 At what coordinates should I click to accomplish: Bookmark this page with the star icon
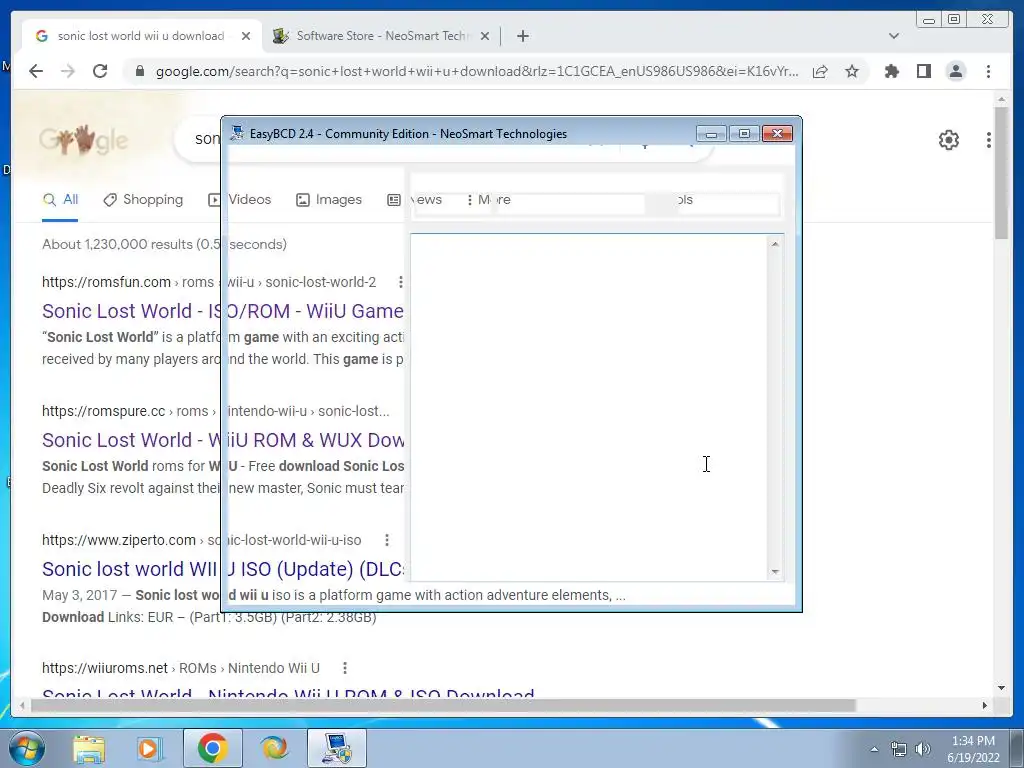(852, 71)
